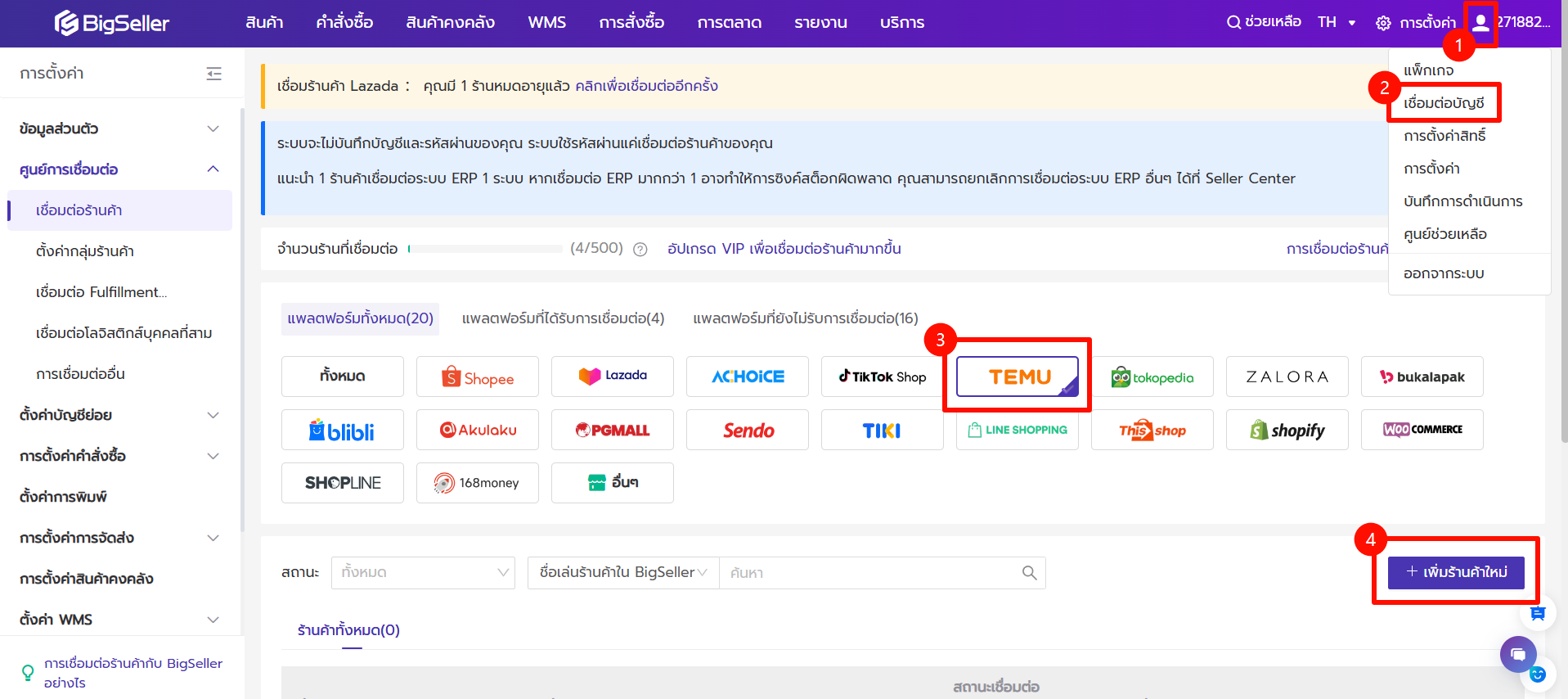
Task: Click into the ค้นหา search field
Action: 867,573
